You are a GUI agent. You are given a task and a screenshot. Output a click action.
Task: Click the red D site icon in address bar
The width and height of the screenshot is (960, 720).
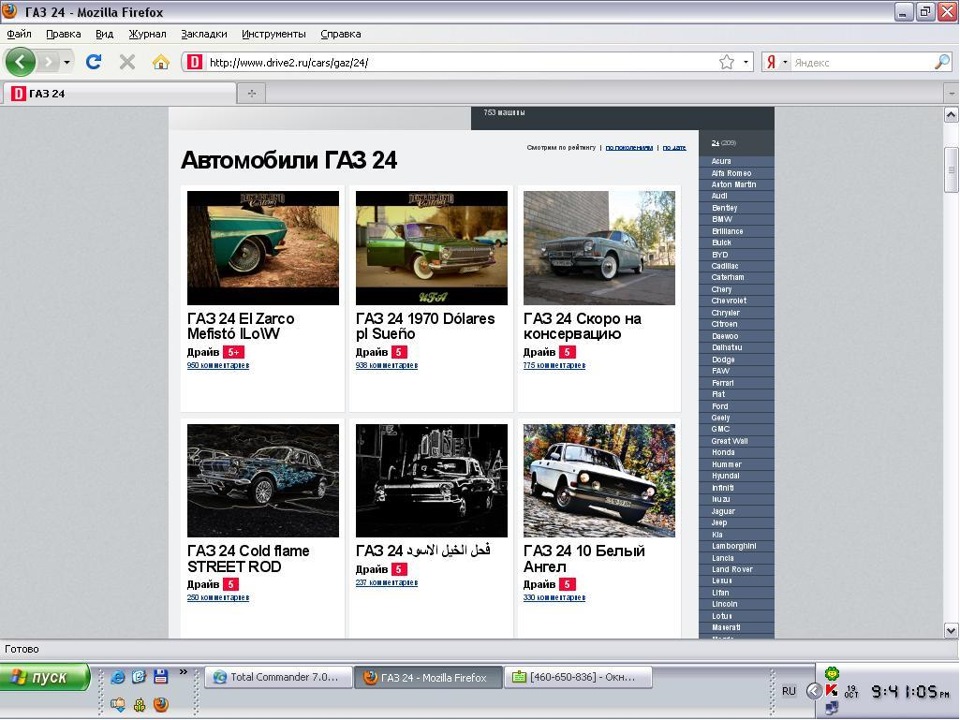[195, 62]
